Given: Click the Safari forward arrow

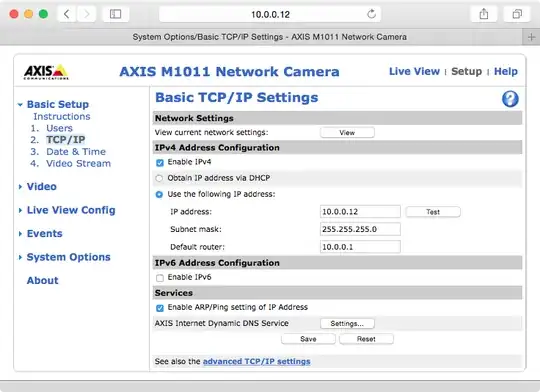Looking at the screenshot, I should click(x=86, y=14).
